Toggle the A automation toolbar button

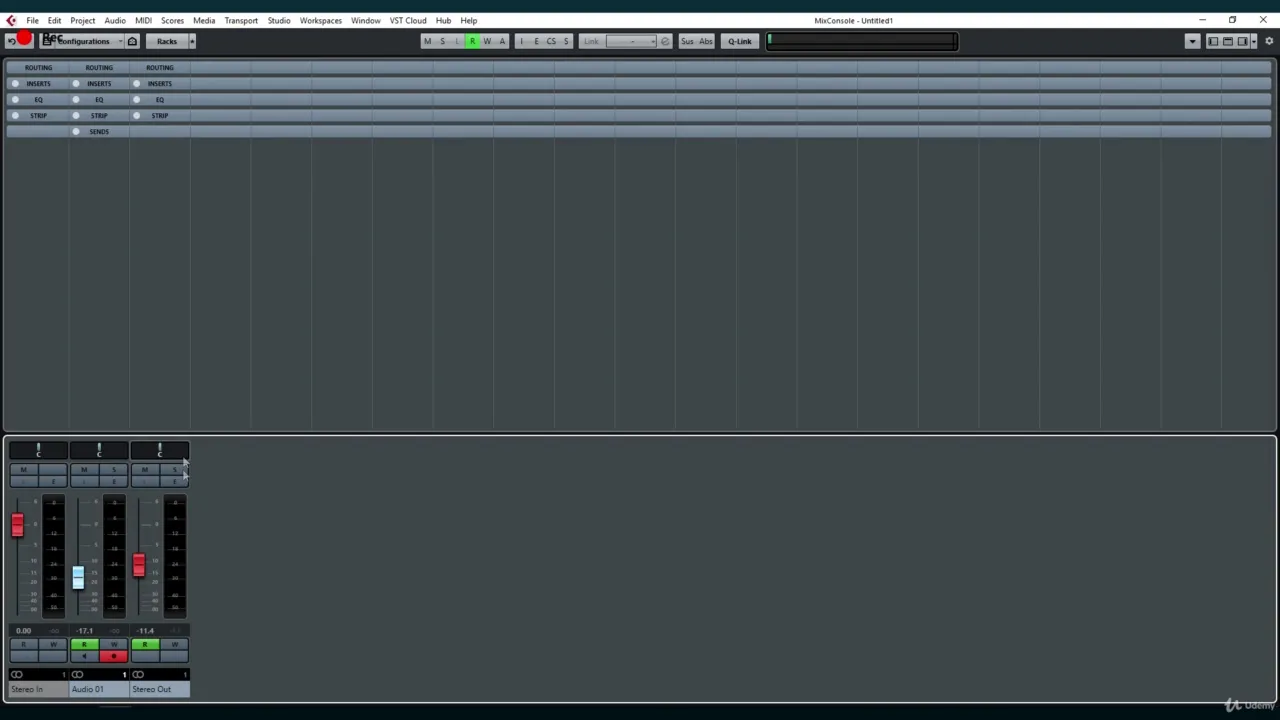[x=502, y=41]
